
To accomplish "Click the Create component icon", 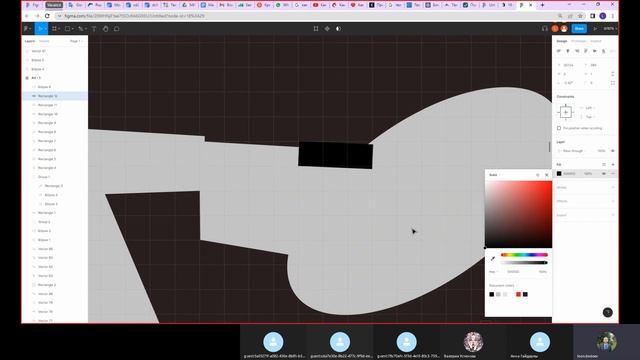I will pos(327,29).
